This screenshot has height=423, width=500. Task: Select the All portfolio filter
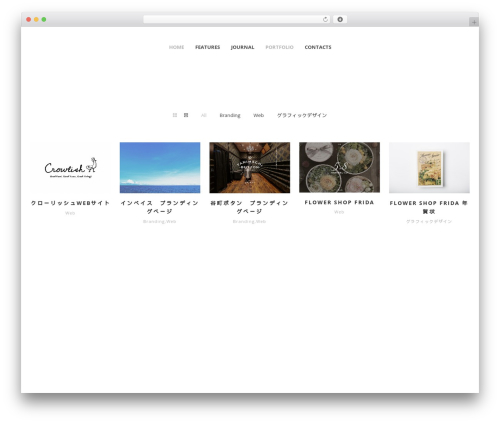click(204, 115)
